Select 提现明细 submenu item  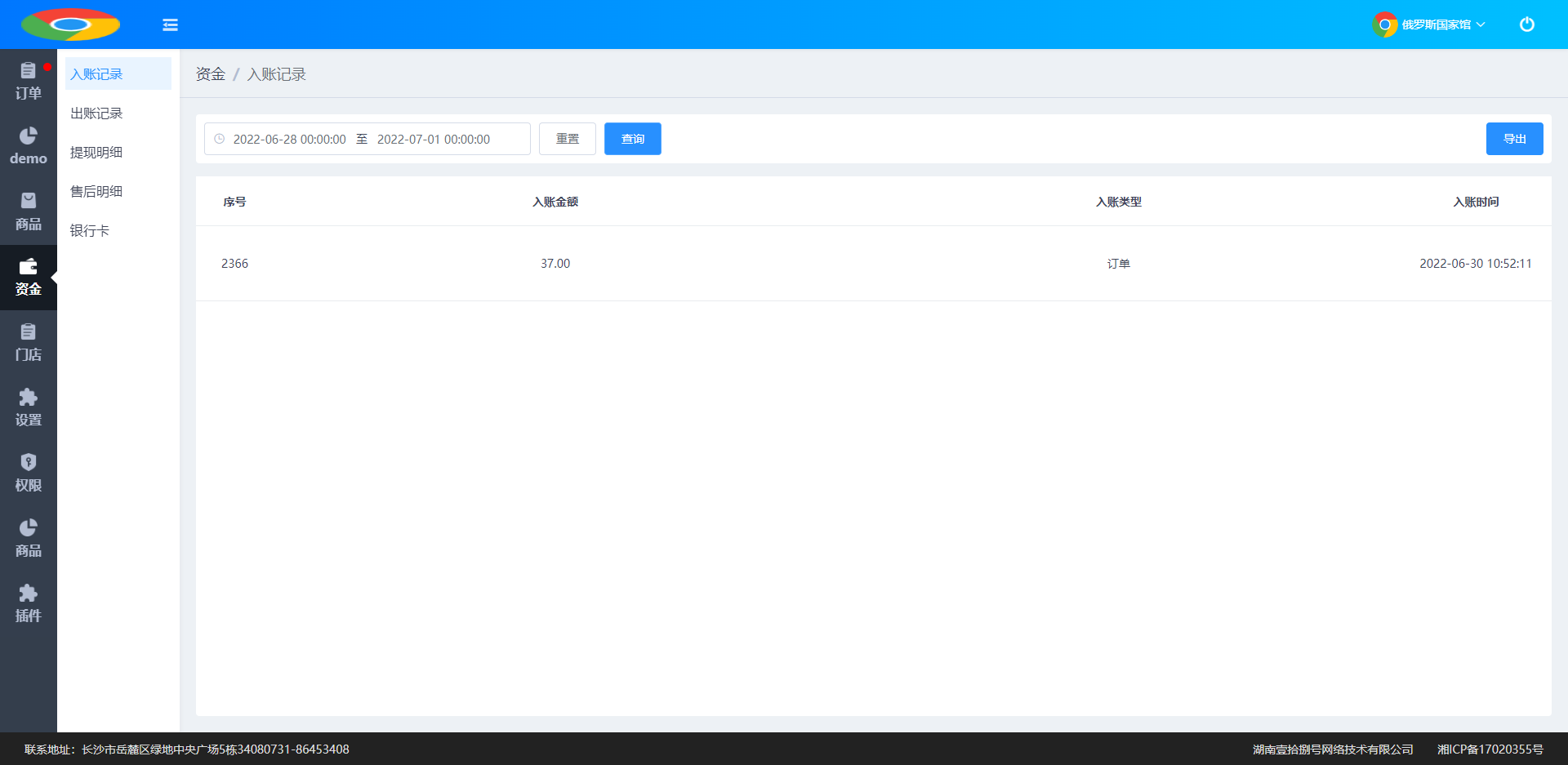tap(118, 152)
